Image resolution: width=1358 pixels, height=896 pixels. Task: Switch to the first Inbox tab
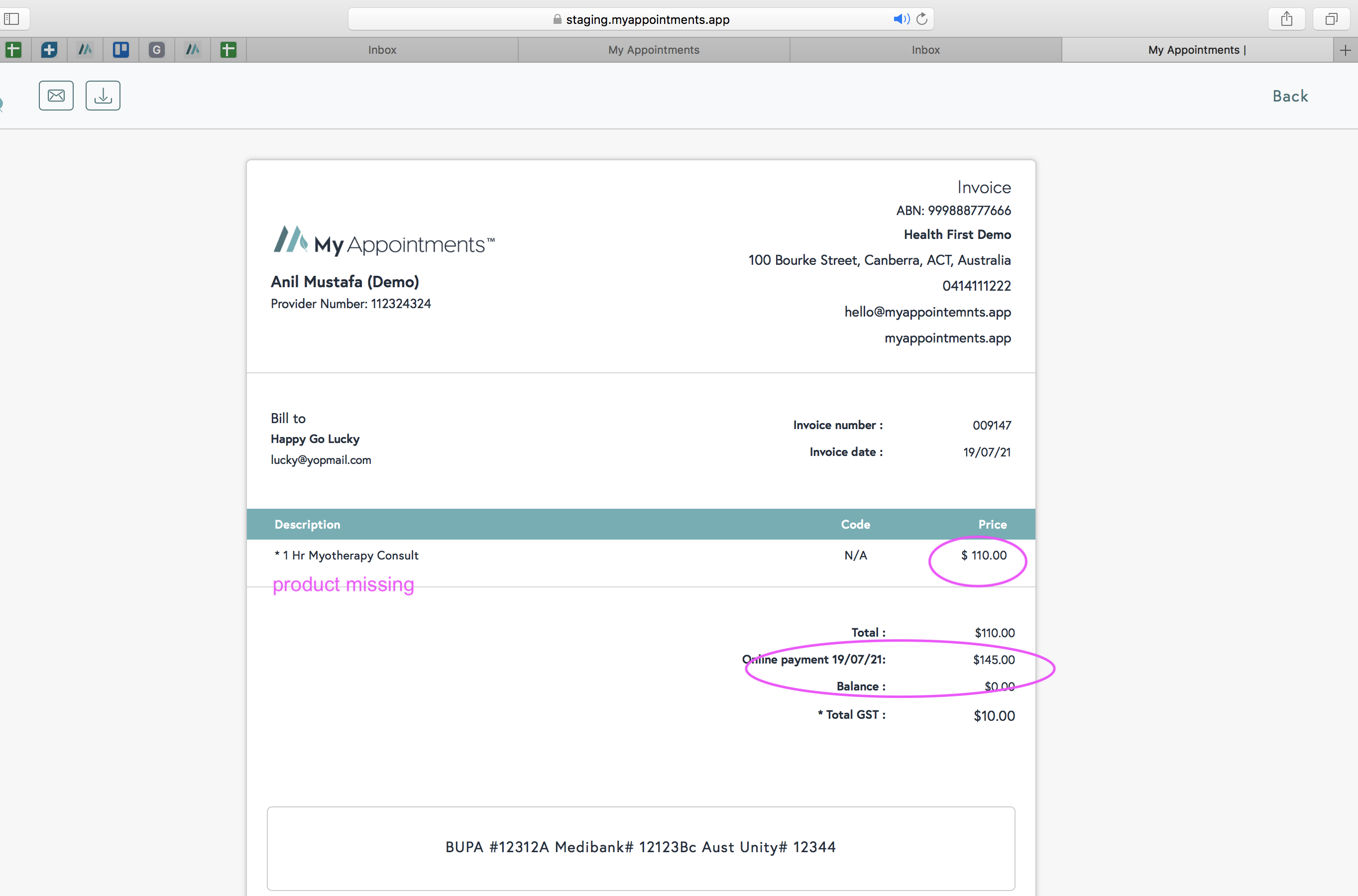pyautogui.click(x=382, y=50)
